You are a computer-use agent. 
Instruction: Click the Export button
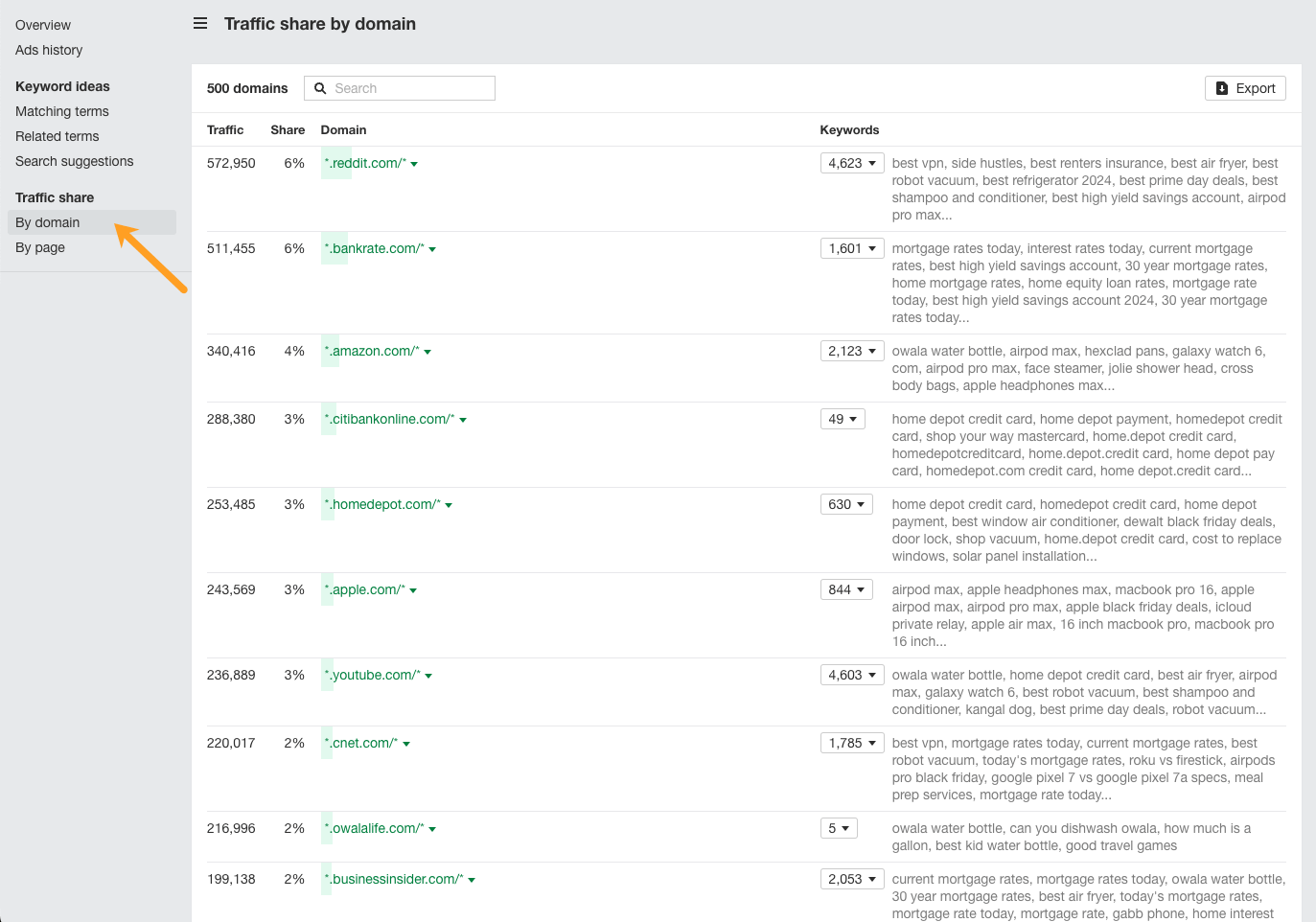pyautogui.click(x=1245, y=87)
